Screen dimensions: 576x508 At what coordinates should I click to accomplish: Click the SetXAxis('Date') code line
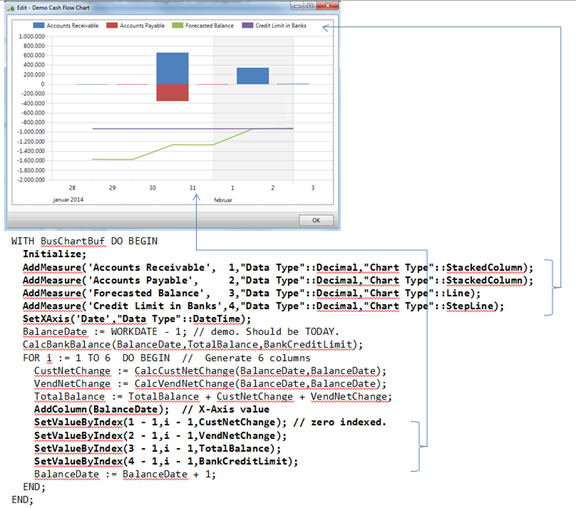(x=137, y=319)
